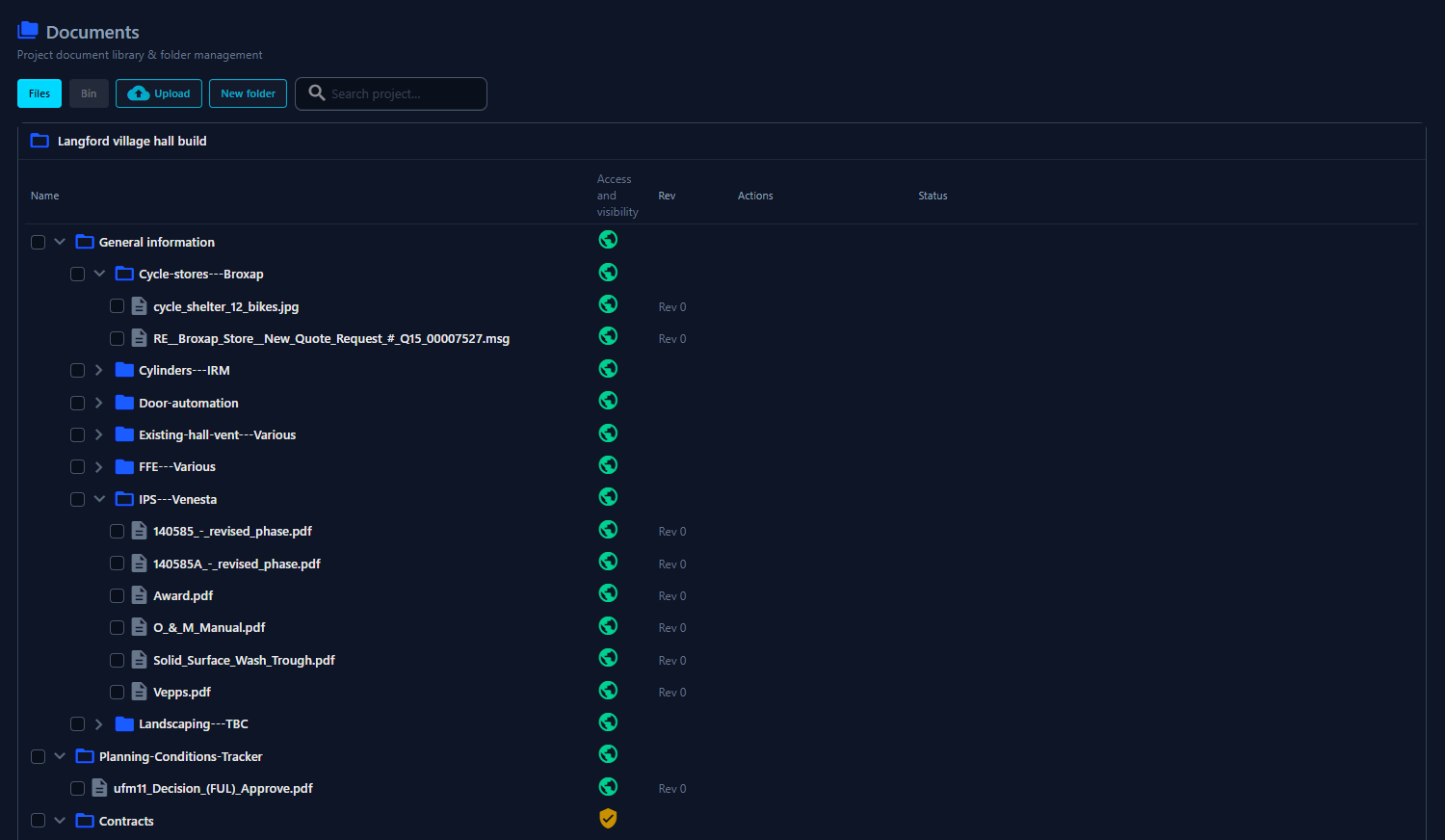Click the New folder button
The height and width of the screenshot is (840, 1445).
click(x=248, y=93)
